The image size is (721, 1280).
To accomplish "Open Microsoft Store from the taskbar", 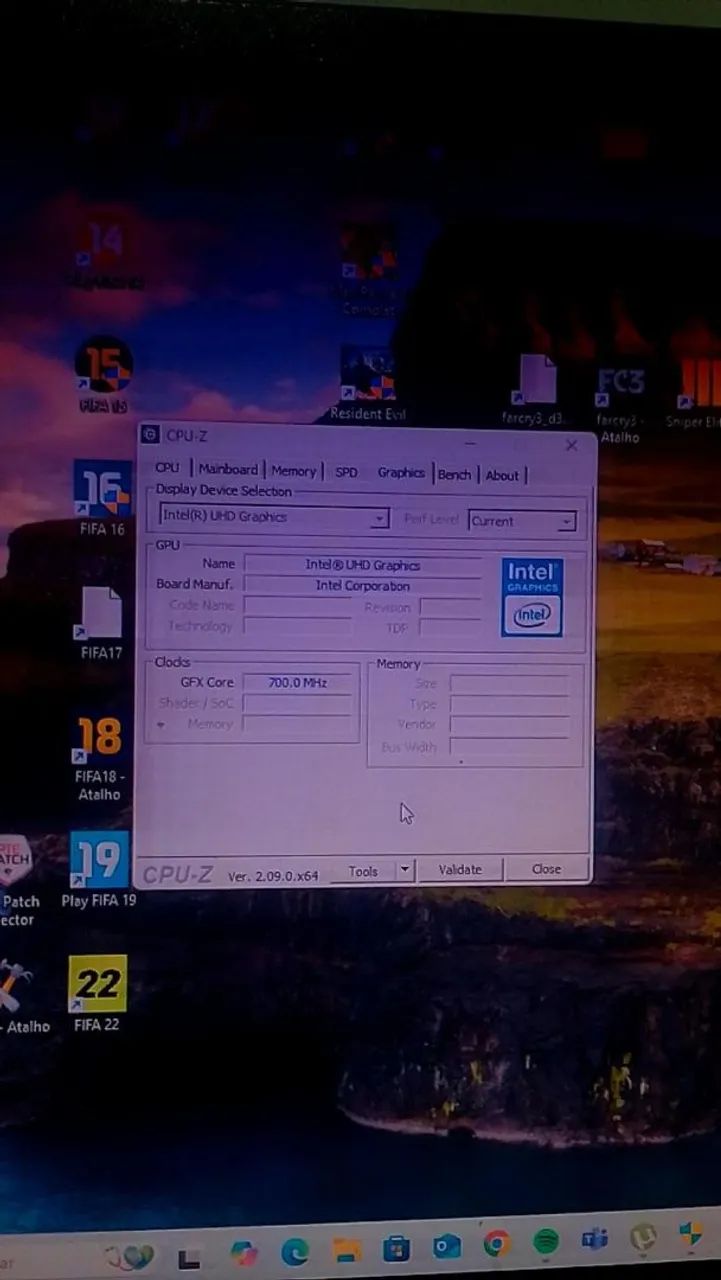I will pyautogui.click(x=396, y=1248).
